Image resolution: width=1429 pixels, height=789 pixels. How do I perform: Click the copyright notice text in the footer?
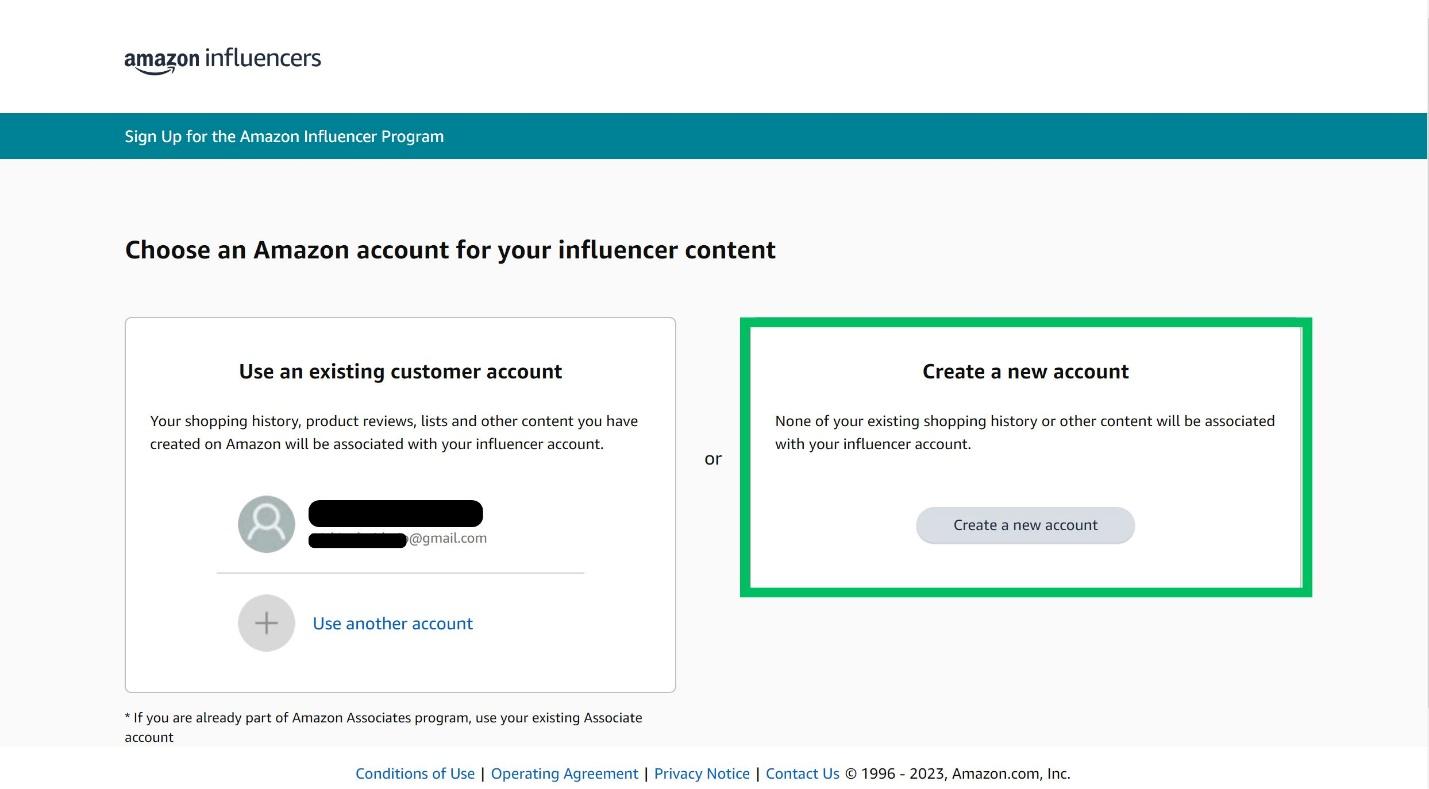pyautogui.click(x=958, y=773)
